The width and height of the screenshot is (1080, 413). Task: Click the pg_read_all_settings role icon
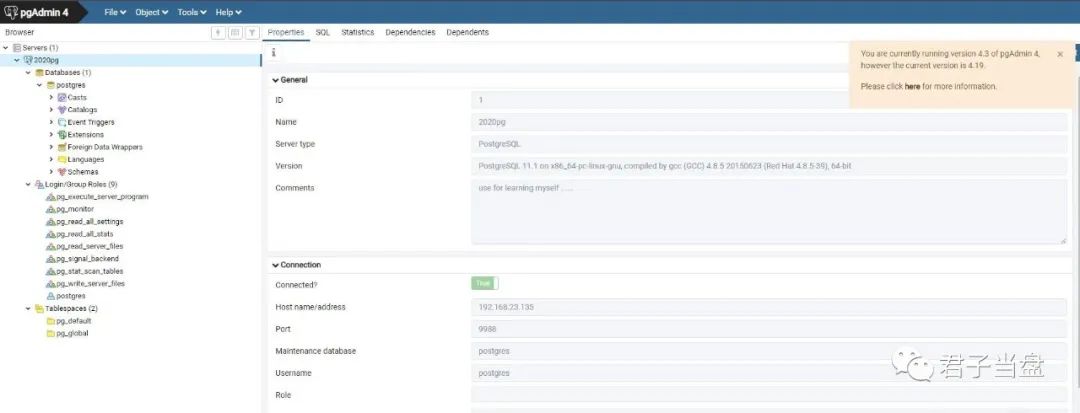pos(50,222)
